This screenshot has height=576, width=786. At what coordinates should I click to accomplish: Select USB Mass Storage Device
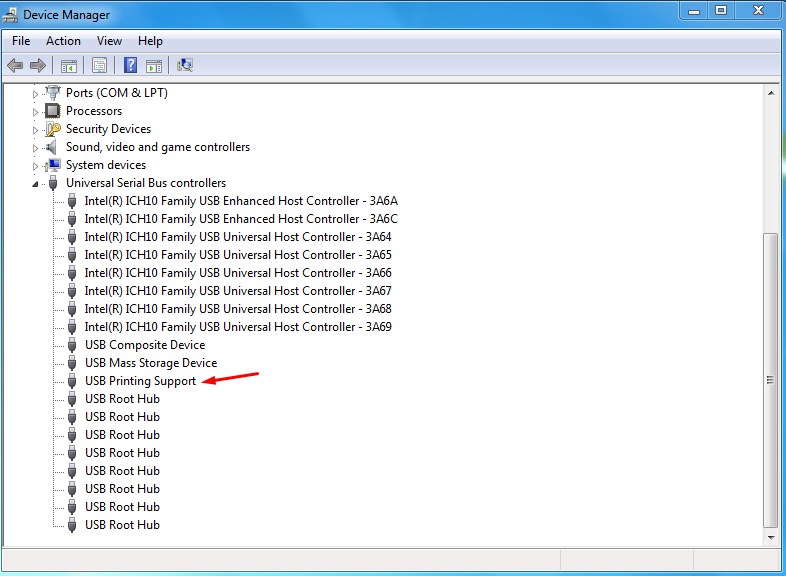[x=151, y=363]
